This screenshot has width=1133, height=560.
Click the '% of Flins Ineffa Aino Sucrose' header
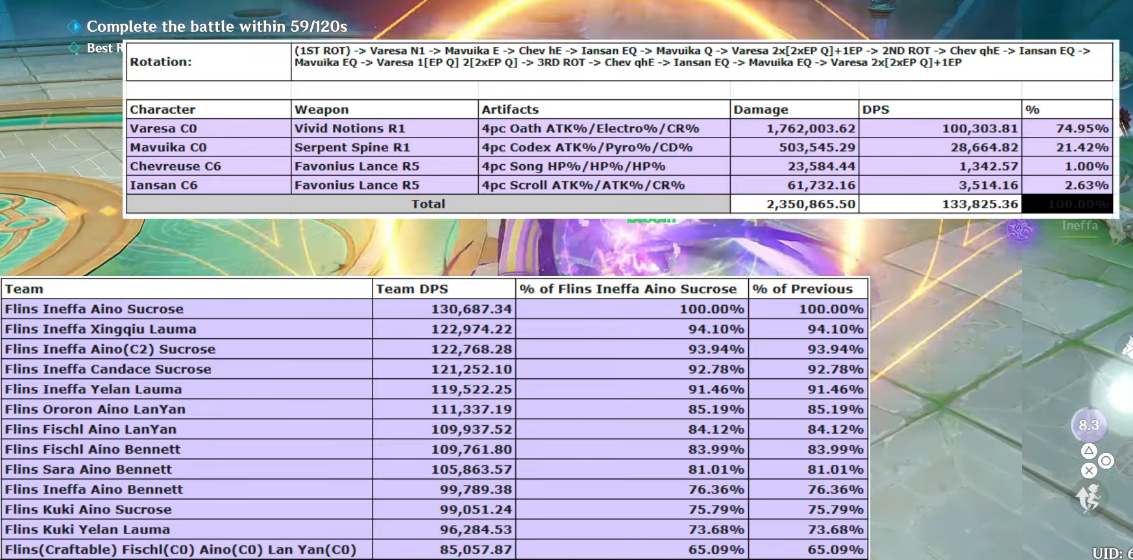[632, 289]
